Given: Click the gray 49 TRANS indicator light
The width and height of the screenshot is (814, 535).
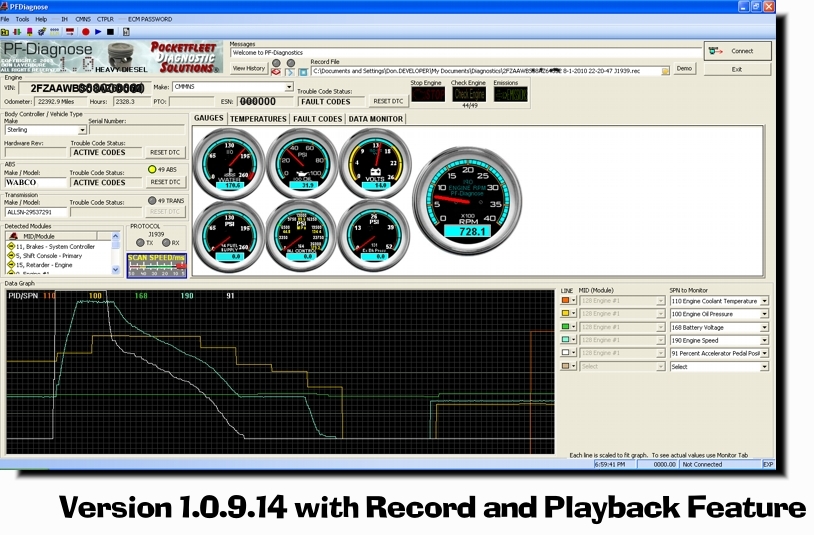Looking at the screenshot, I should (152, 200).
